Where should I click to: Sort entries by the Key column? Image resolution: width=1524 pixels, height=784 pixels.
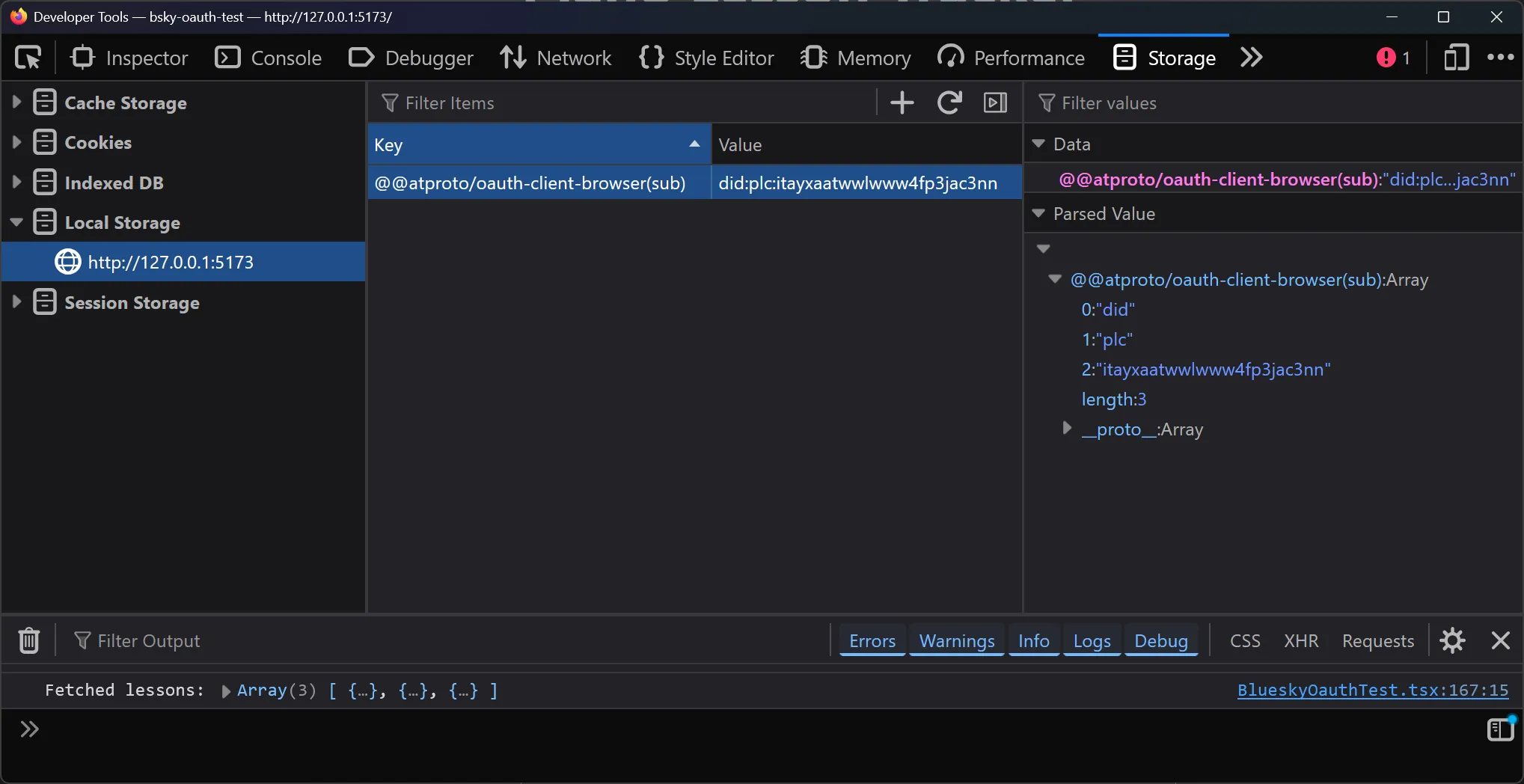tap(537, 144)
